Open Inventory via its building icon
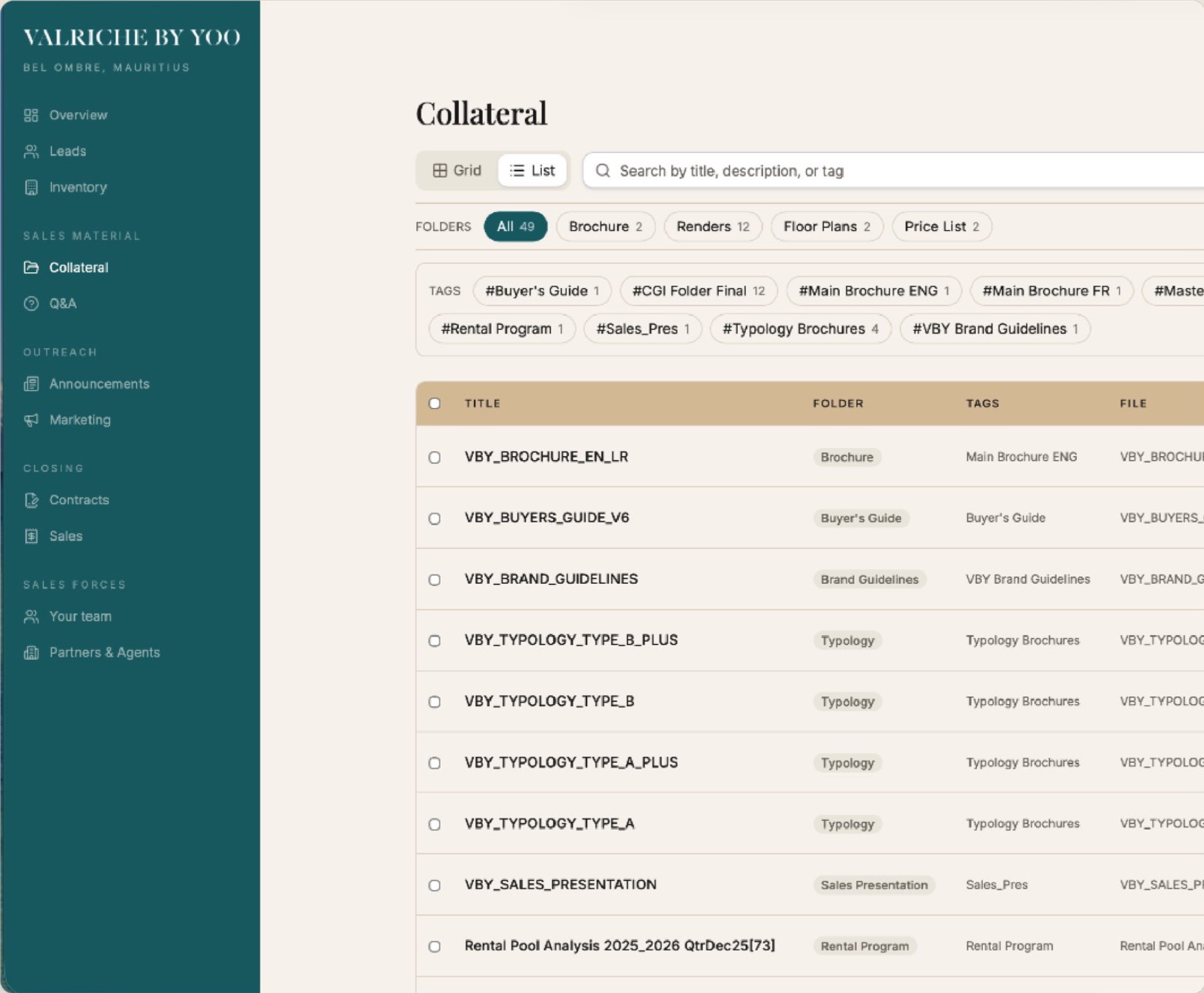 point(31,187)
